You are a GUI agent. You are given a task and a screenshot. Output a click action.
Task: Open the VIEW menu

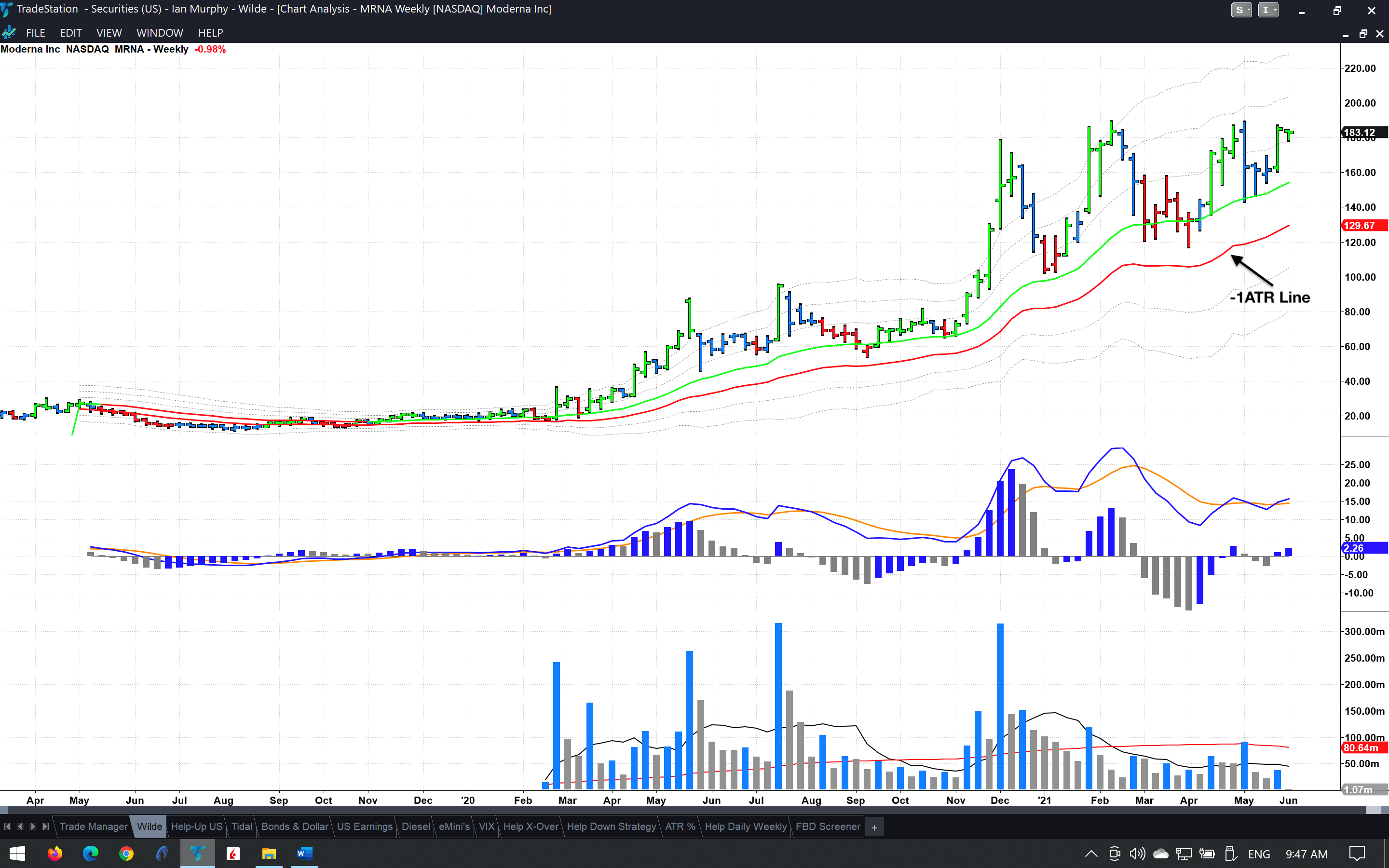(109, 33)
